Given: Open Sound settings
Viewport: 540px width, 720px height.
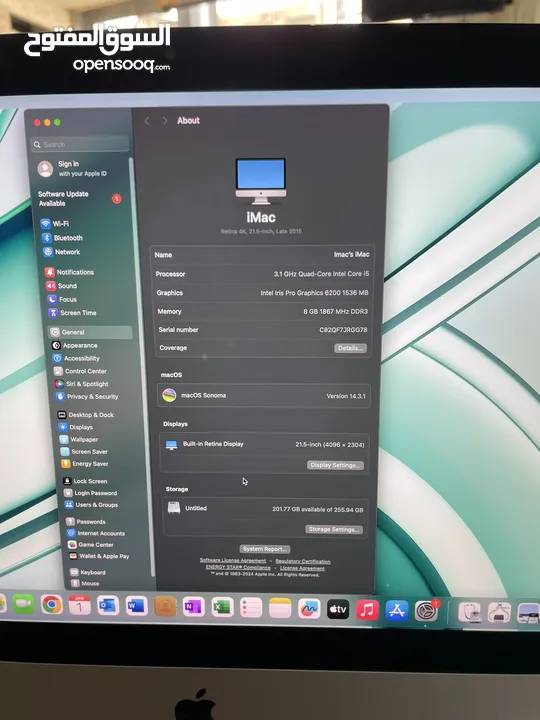Looking at the screenshot, I should (61, 286).
